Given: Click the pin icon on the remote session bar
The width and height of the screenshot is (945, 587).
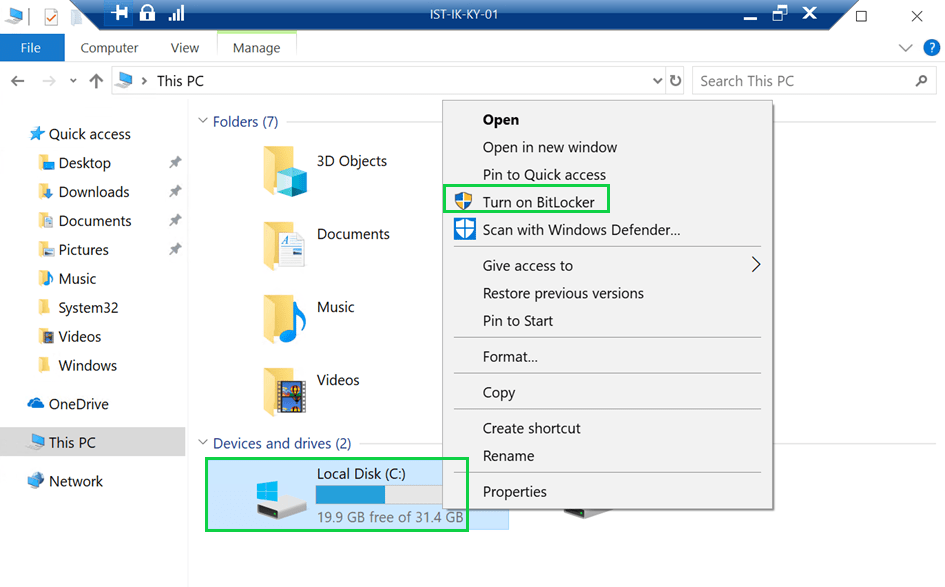Looking at the screenshot, I should [x=120, y=14].
